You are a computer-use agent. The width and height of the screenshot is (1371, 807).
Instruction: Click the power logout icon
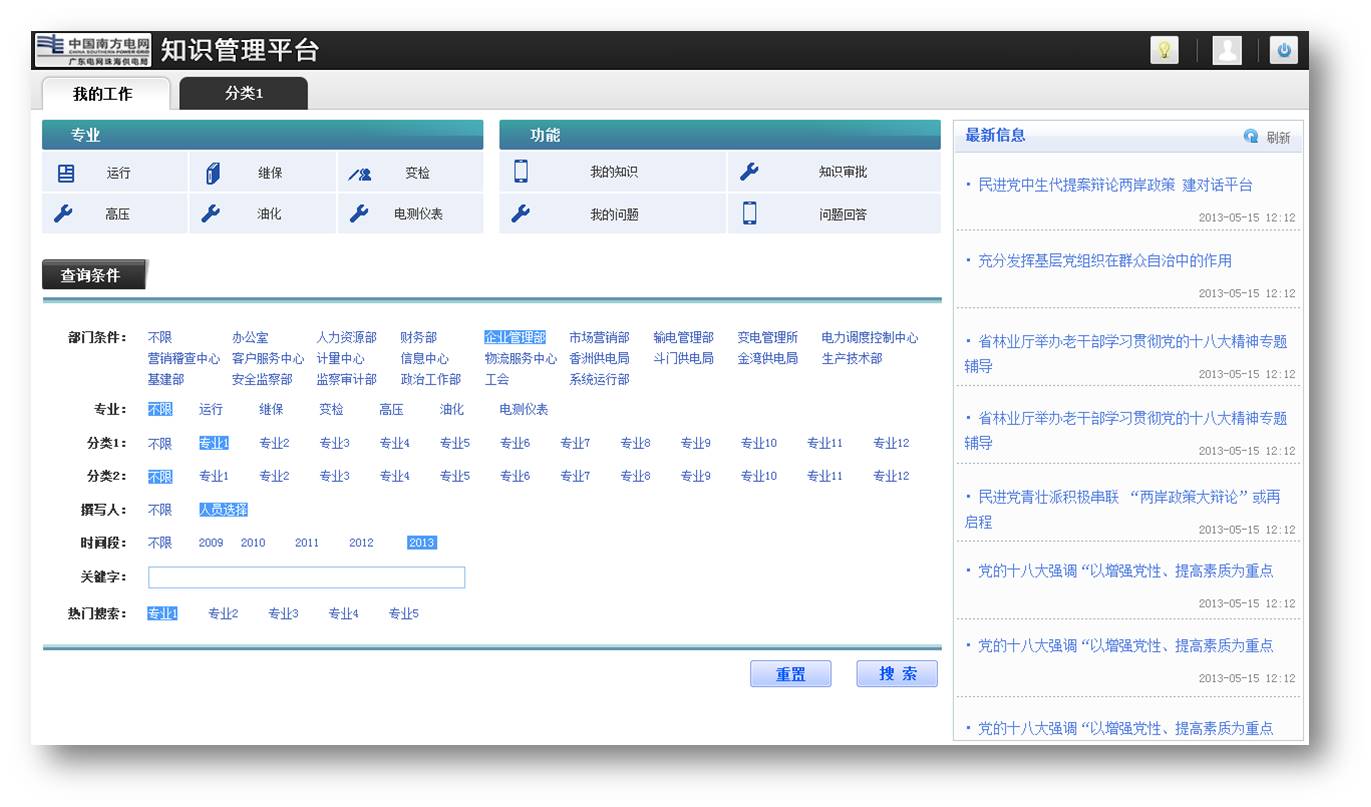coord(1284,50)
